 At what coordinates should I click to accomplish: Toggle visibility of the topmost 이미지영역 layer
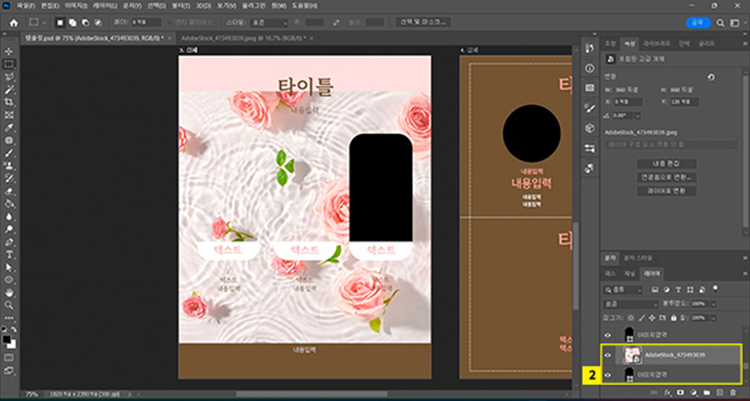[608, 334]
